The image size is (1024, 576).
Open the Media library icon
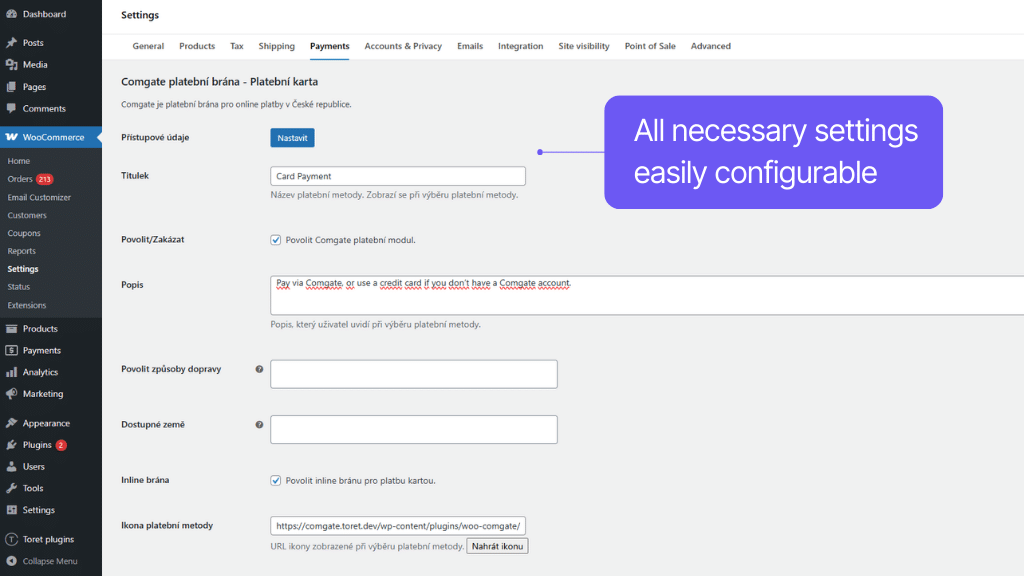(13, 66)
